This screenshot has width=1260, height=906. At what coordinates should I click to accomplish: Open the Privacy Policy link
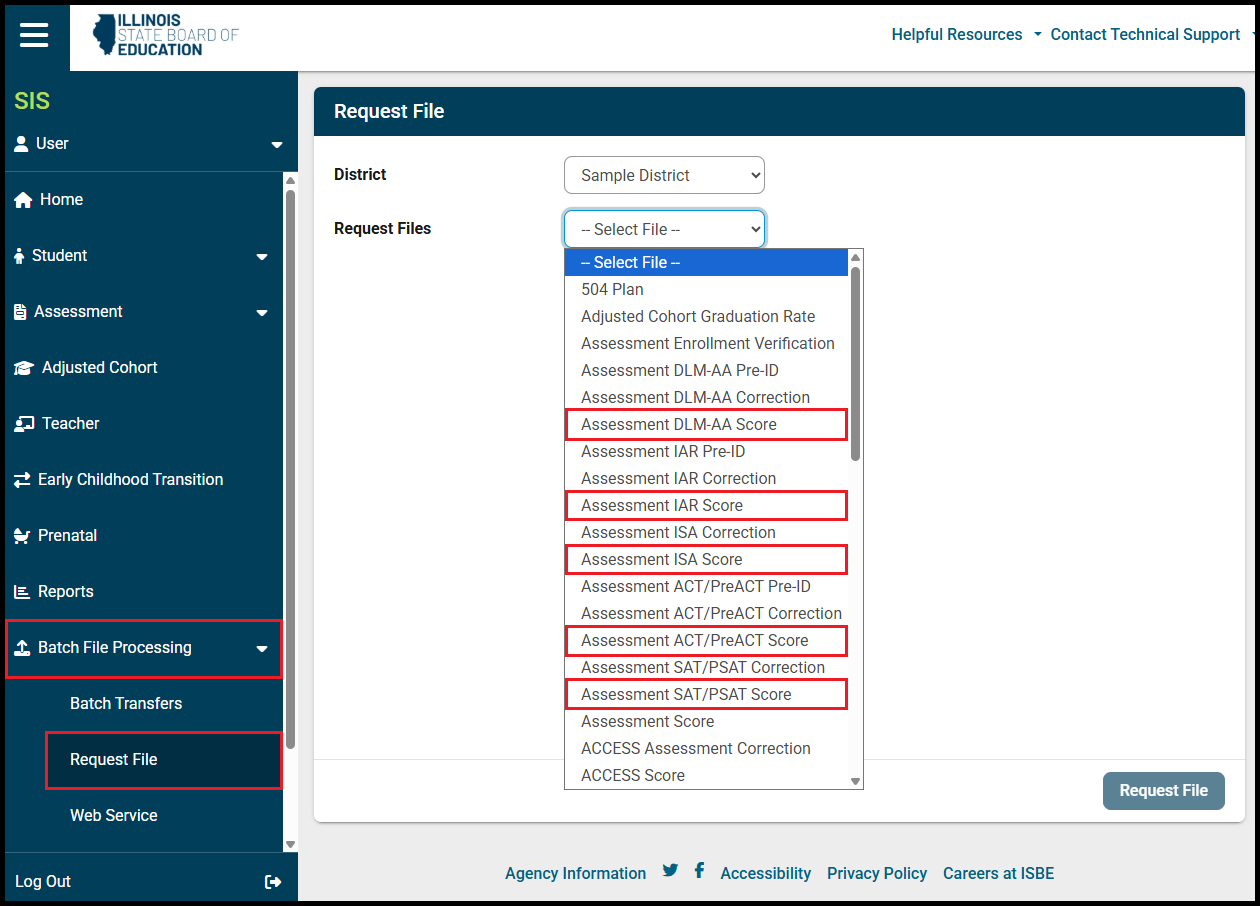pos(876,873)
